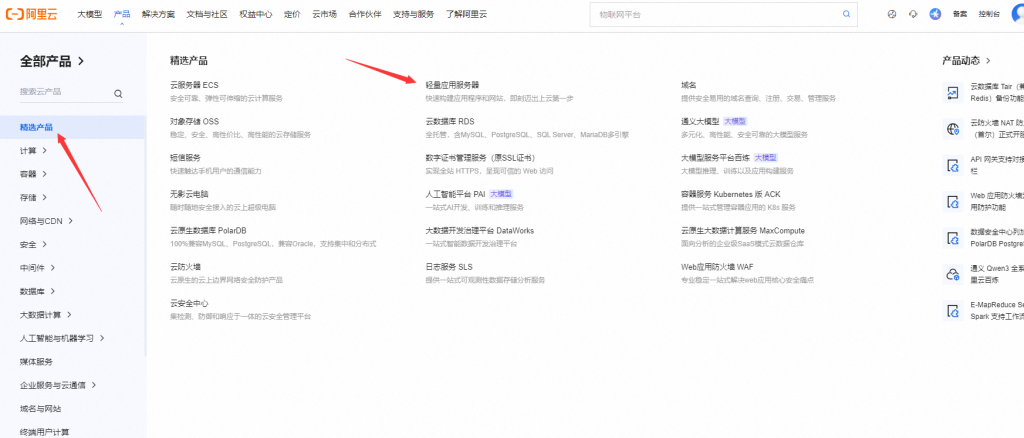Open the 权益中心 top menu
Viewport: 1024px width, 438px height.
[x=255, y=14]
